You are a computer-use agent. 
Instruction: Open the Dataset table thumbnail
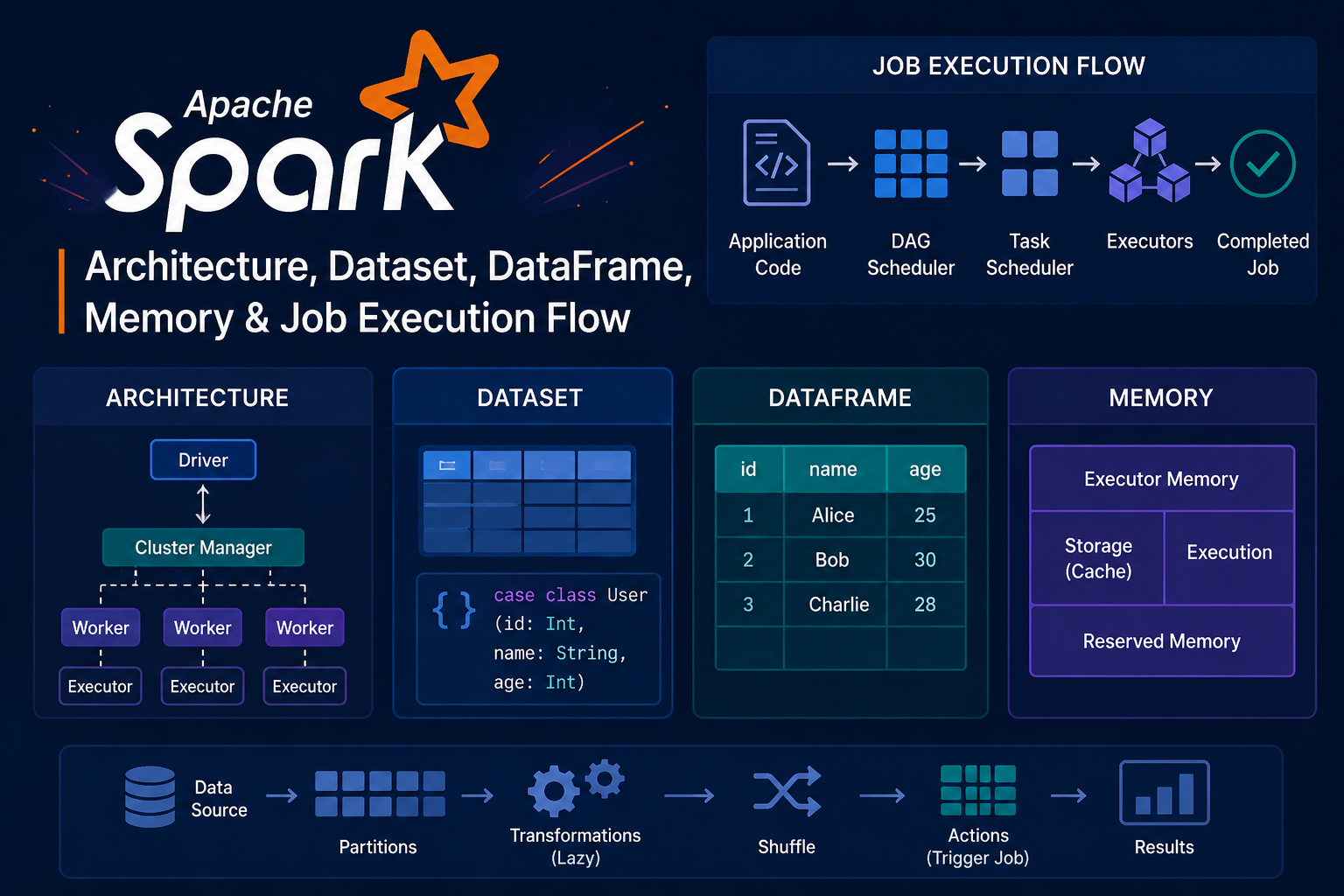coord(528,501)
